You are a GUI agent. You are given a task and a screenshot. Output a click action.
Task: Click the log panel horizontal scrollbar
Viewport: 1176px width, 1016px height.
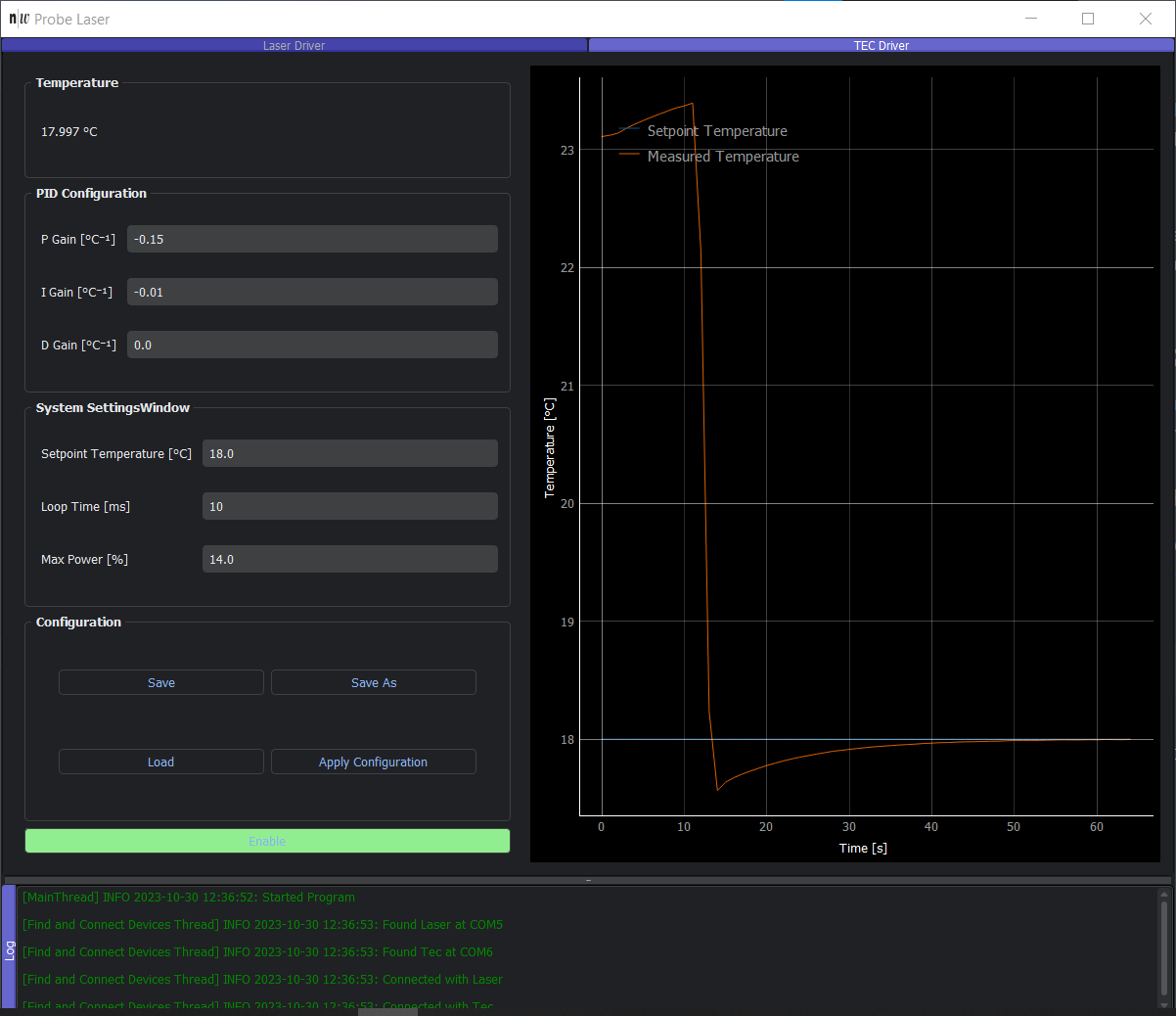click(387, 1012)
